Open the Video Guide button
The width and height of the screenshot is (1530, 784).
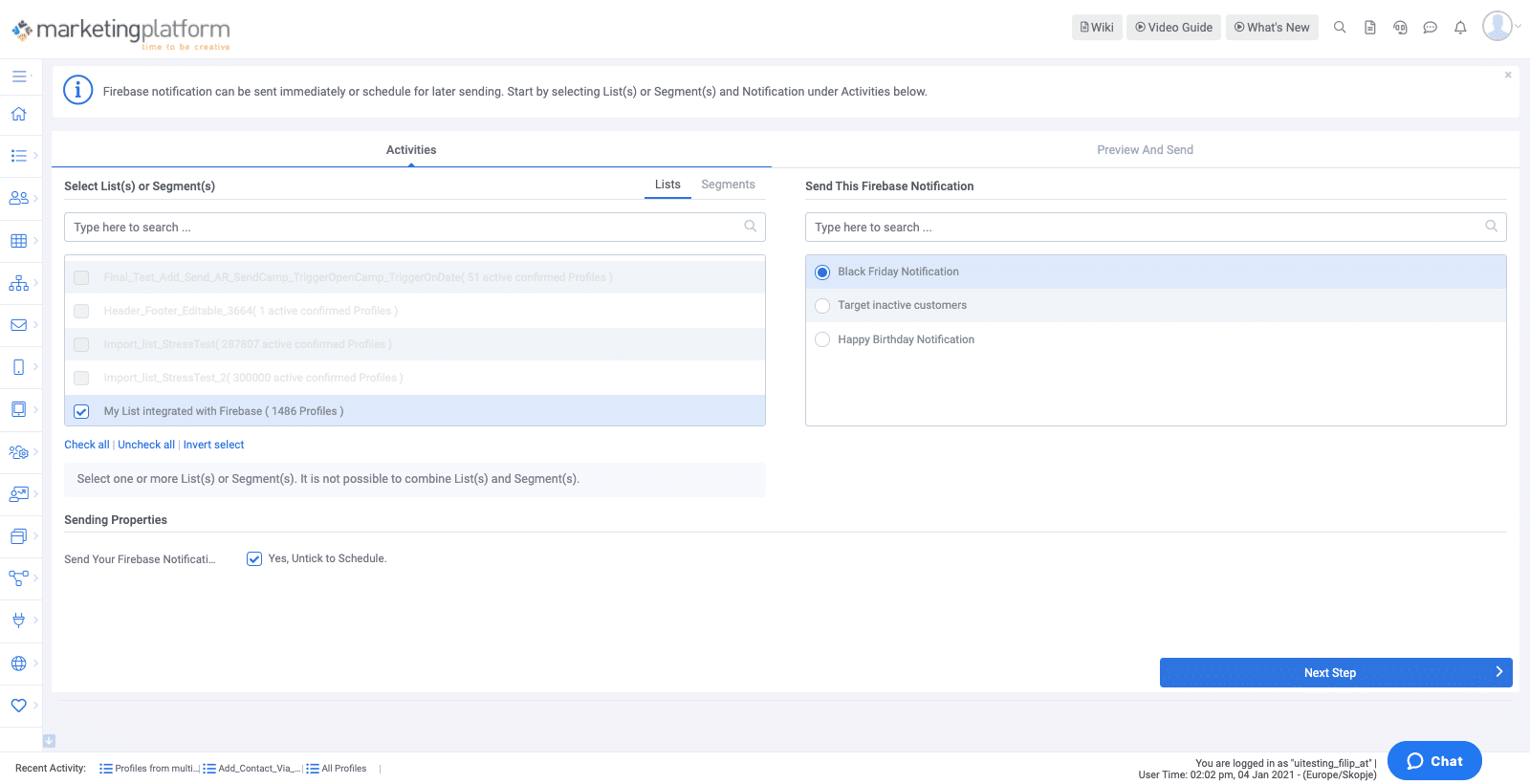point(1173,28)
